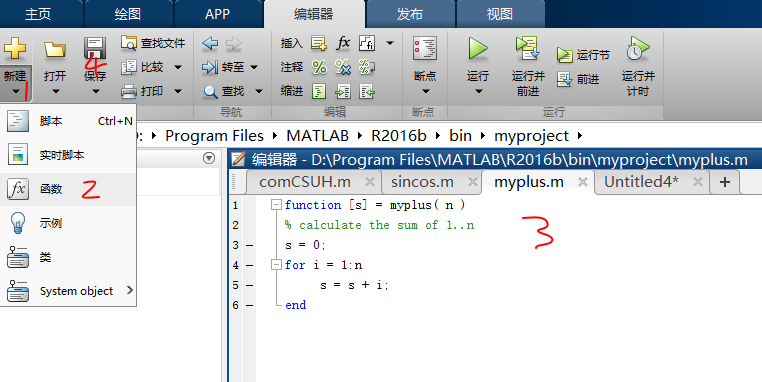Click the Find (查找) magnifier button

click(x=223, y=91)
